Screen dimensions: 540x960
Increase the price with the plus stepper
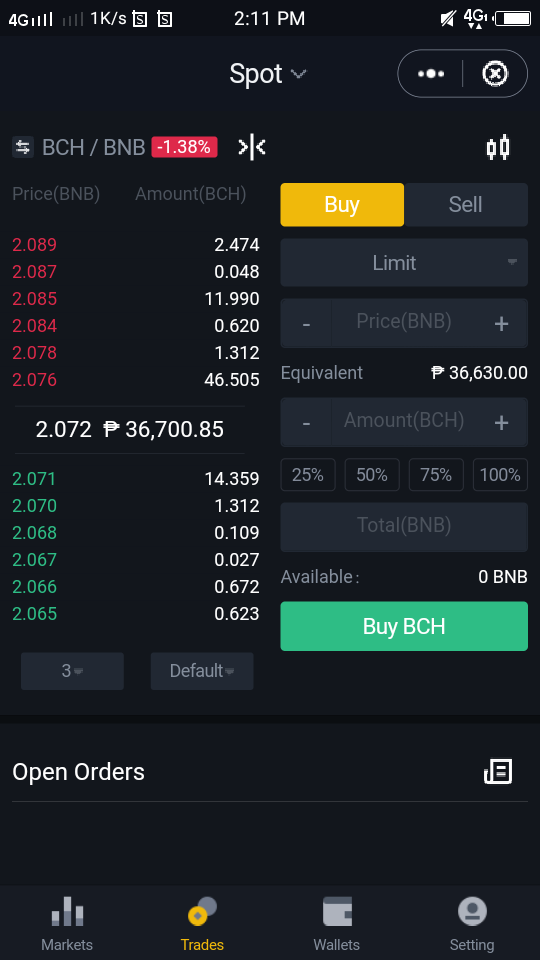[x=501, y=323]
